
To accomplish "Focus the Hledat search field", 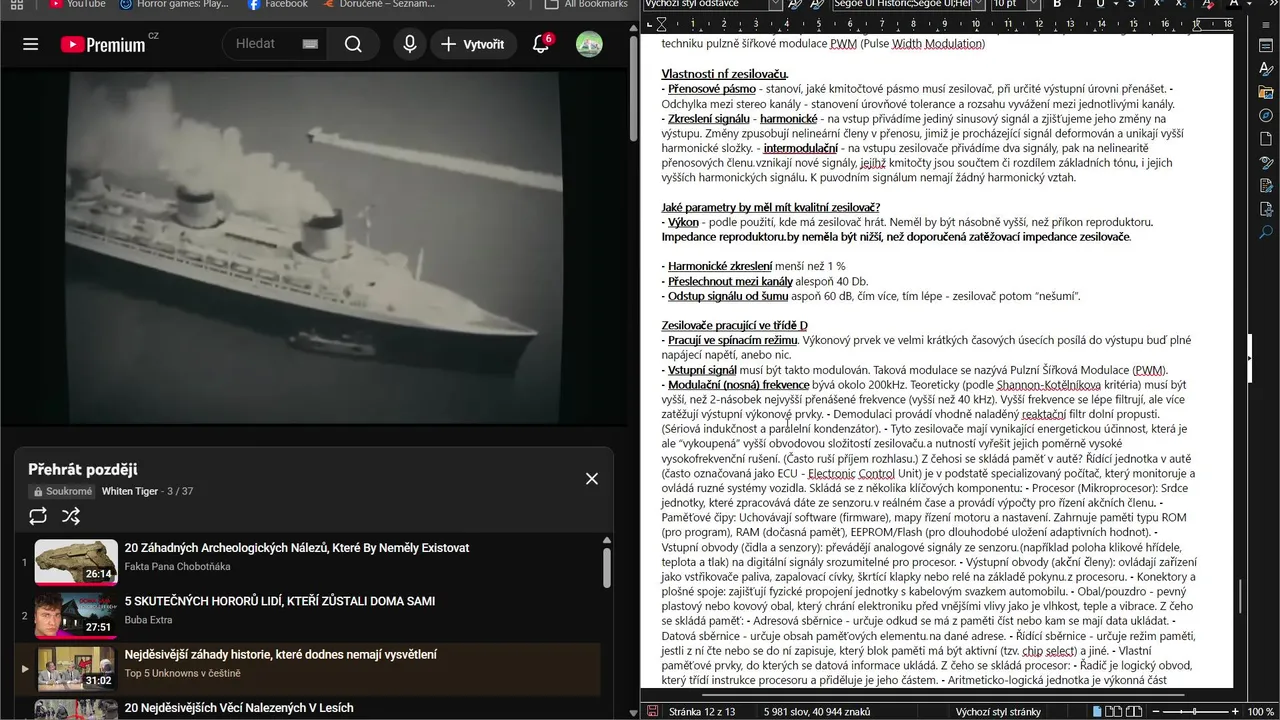I will (262, 44).
